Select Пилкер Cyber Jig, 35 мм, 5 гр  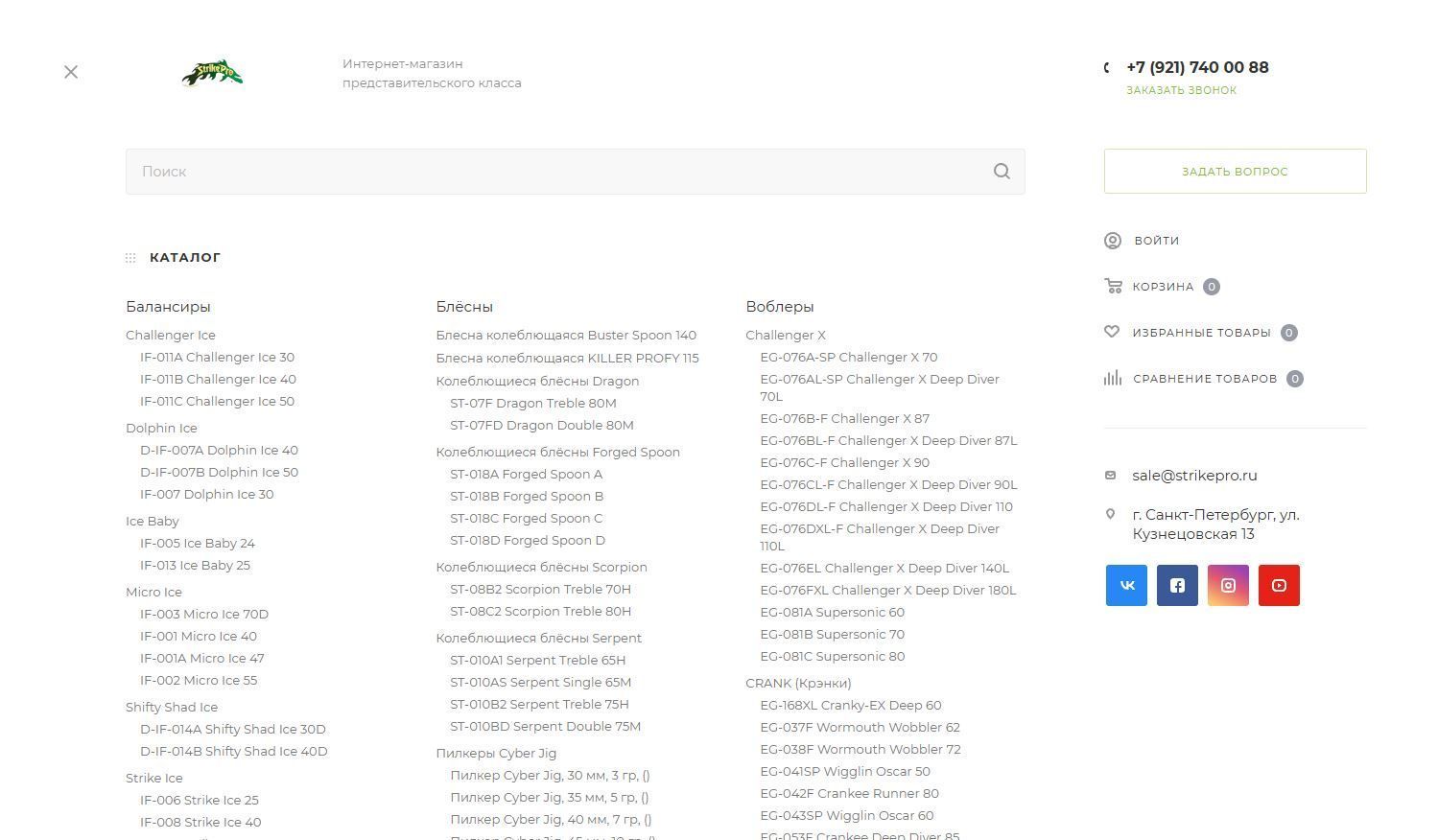pos(550,797)
